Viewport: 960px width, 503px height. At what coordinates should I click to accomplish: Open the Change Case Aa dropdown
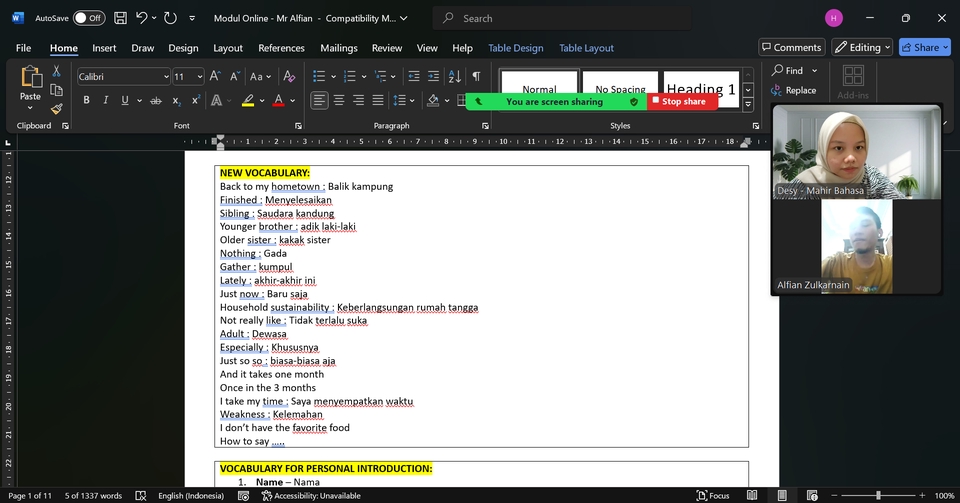(x=260, y=76)
